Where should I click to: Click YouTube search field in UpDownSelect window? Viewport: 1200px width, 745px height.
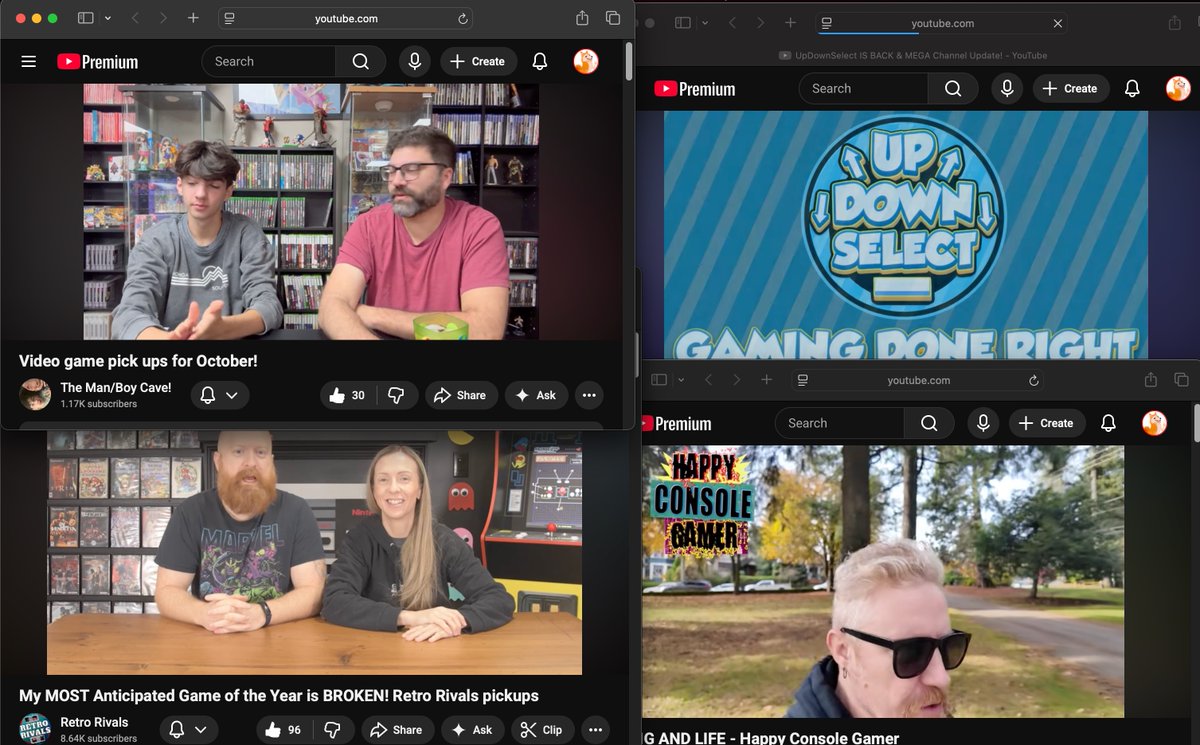865,89
